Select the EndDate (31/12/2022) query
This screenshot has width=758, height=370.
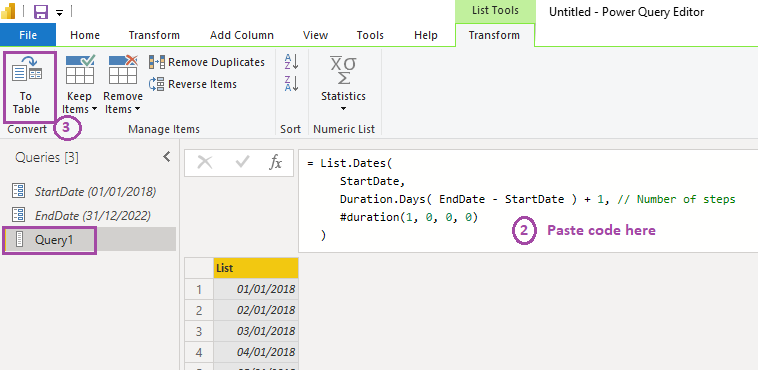(x=88, y=215)
